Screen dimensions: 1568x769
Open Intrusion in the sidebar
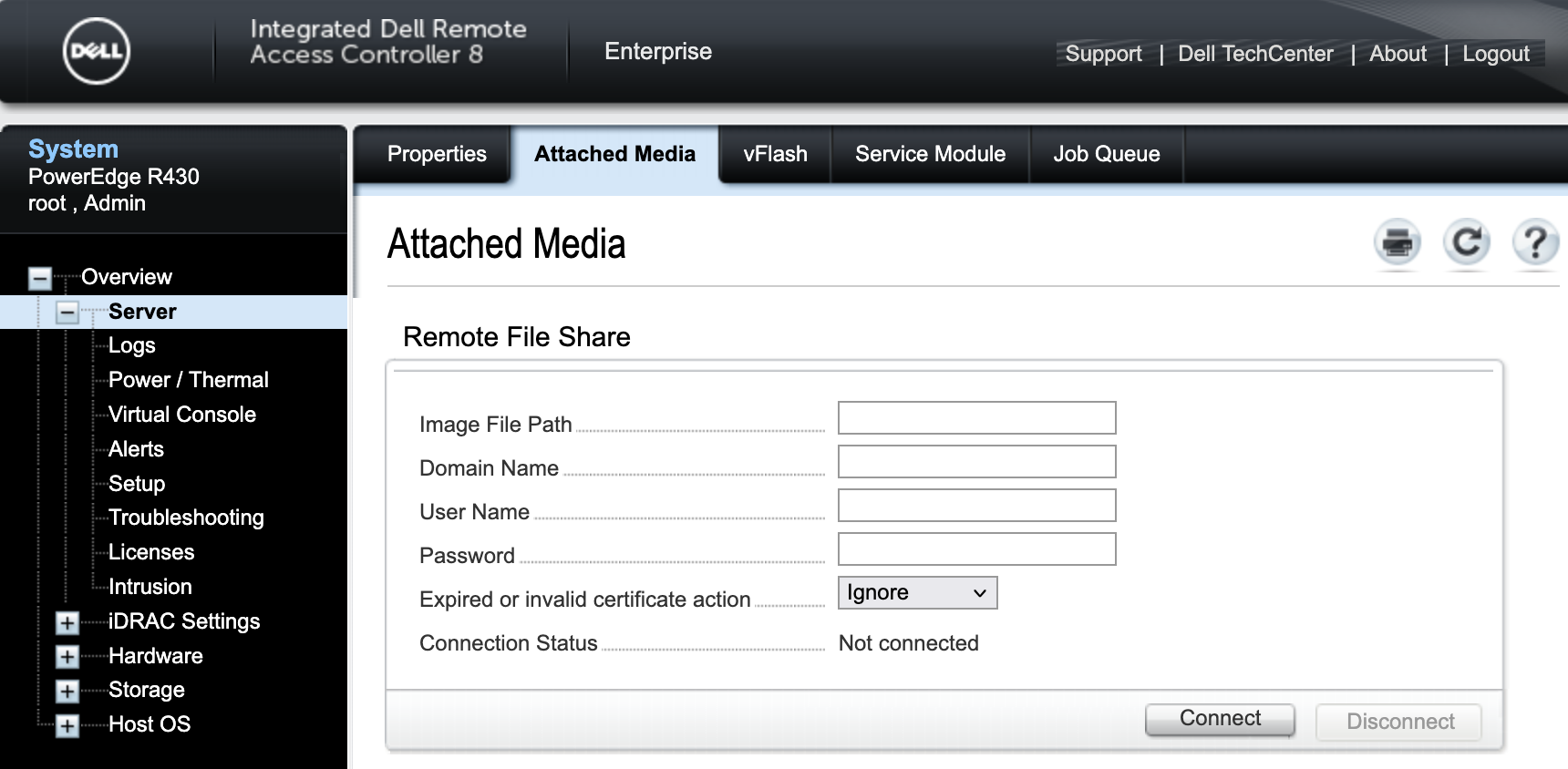(150, 587)
